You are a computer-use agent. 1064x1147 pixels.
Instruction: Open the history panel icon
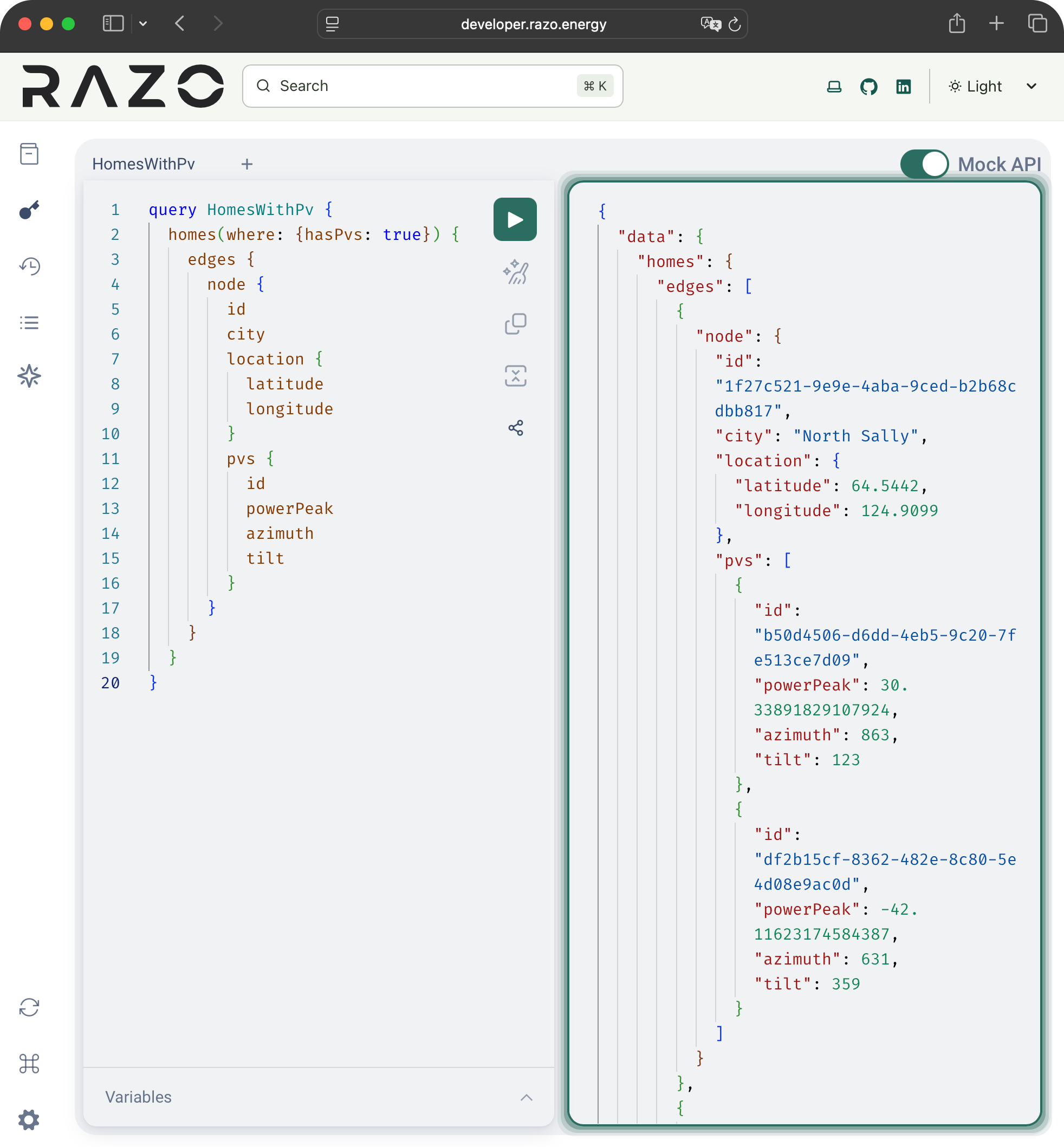click(29, 266)
